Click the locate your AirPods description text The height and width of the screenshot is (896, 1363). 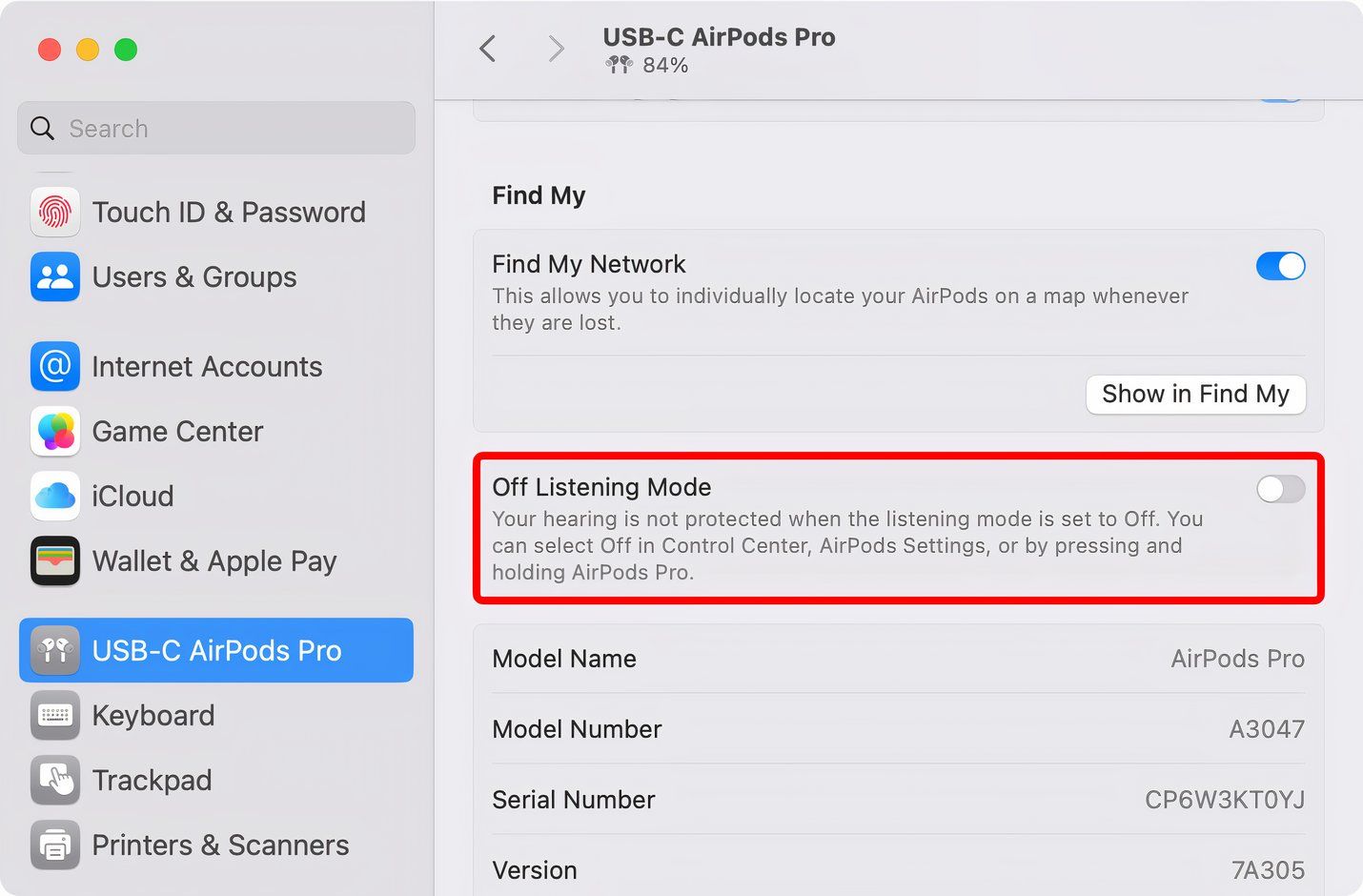[840, 309]
